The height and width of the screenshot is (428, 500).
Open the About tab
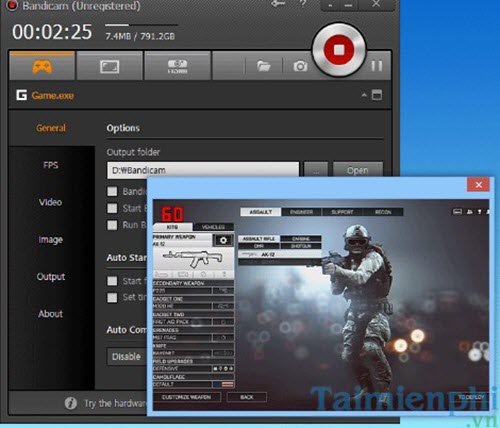50,314
